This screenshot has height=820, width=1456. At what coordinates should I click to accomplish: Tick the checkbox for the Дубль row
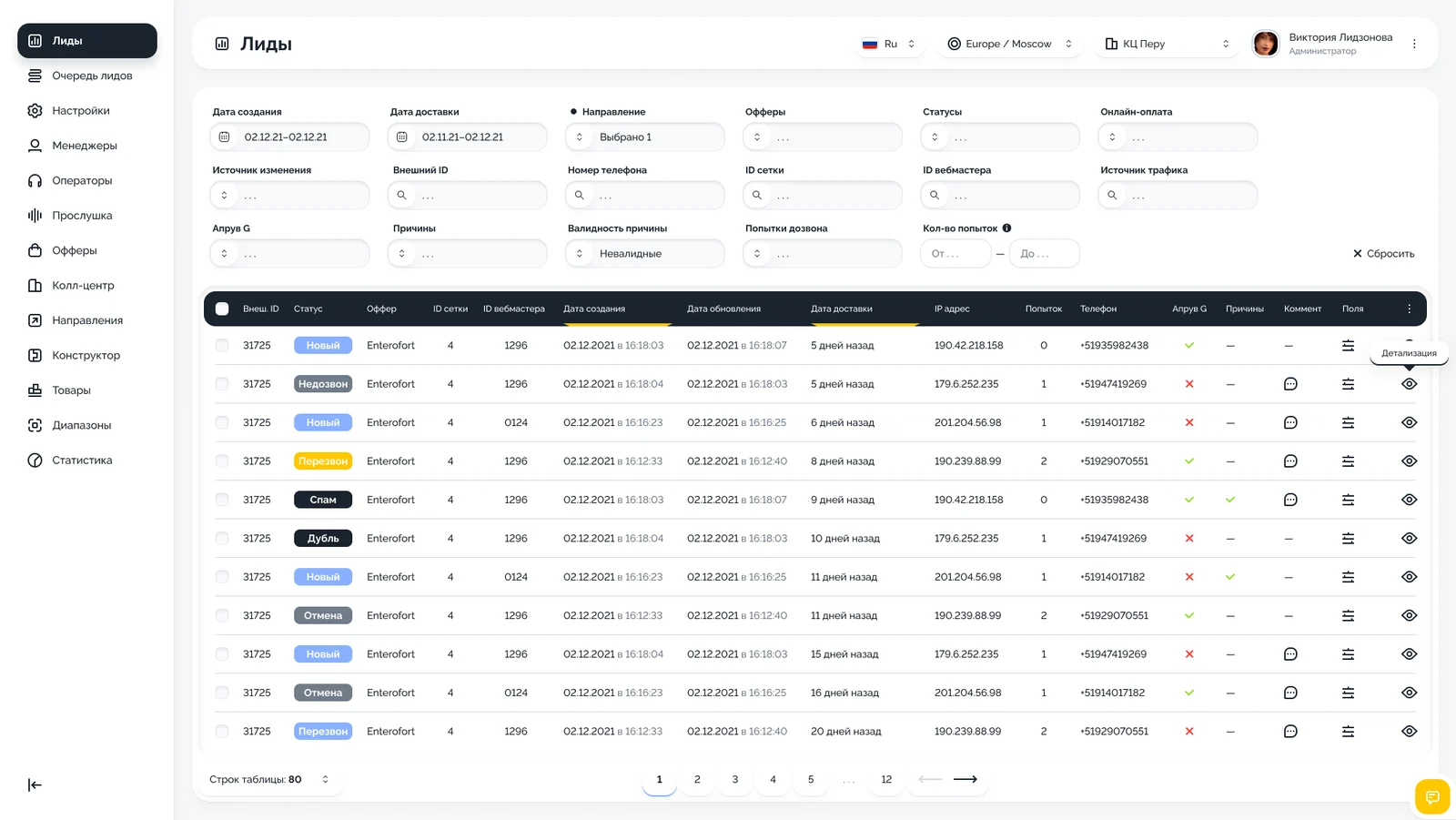222,539
